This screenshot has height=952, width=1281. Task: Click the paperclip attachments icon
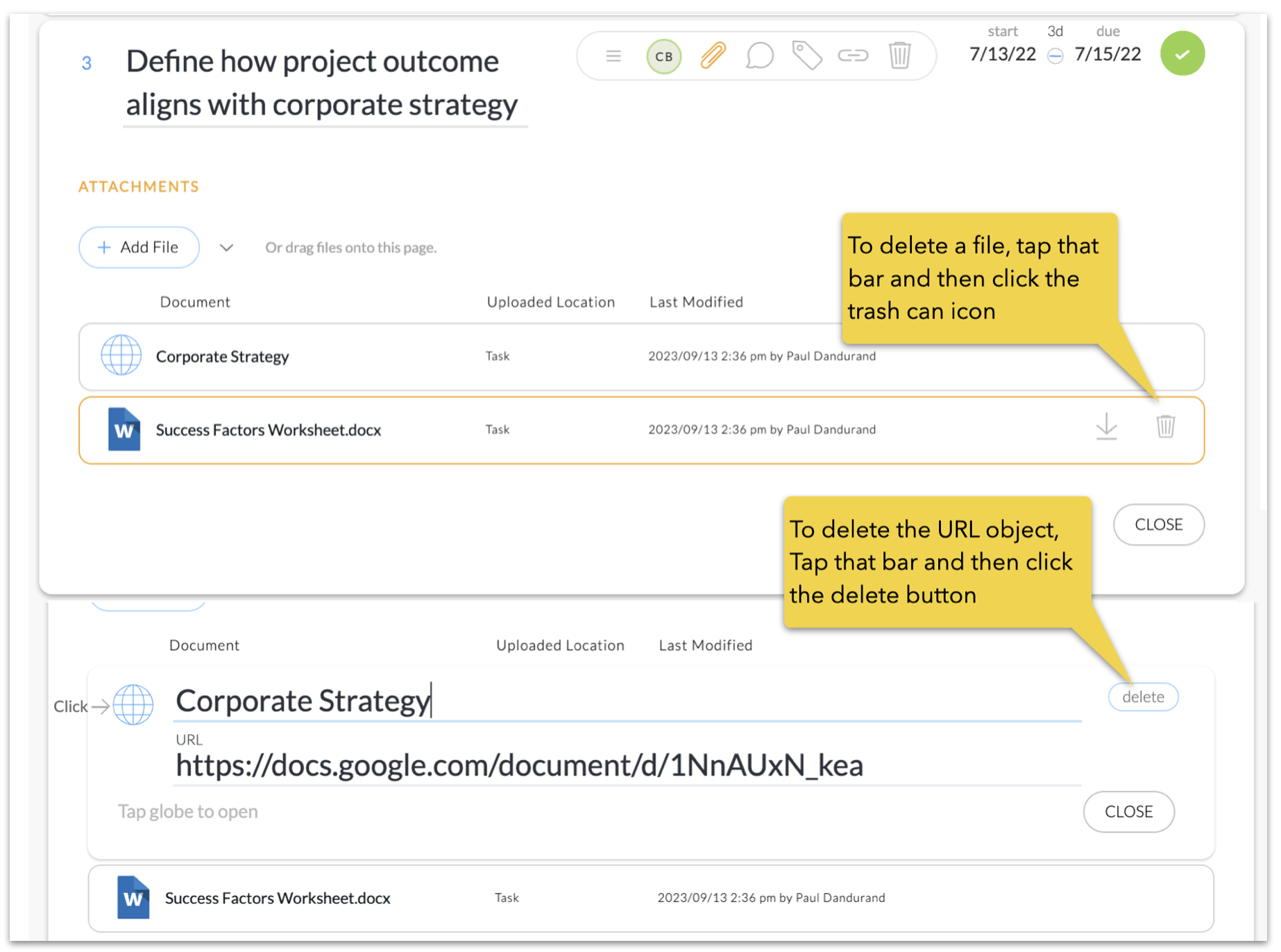pyautogui.click(x=713, y=56)
